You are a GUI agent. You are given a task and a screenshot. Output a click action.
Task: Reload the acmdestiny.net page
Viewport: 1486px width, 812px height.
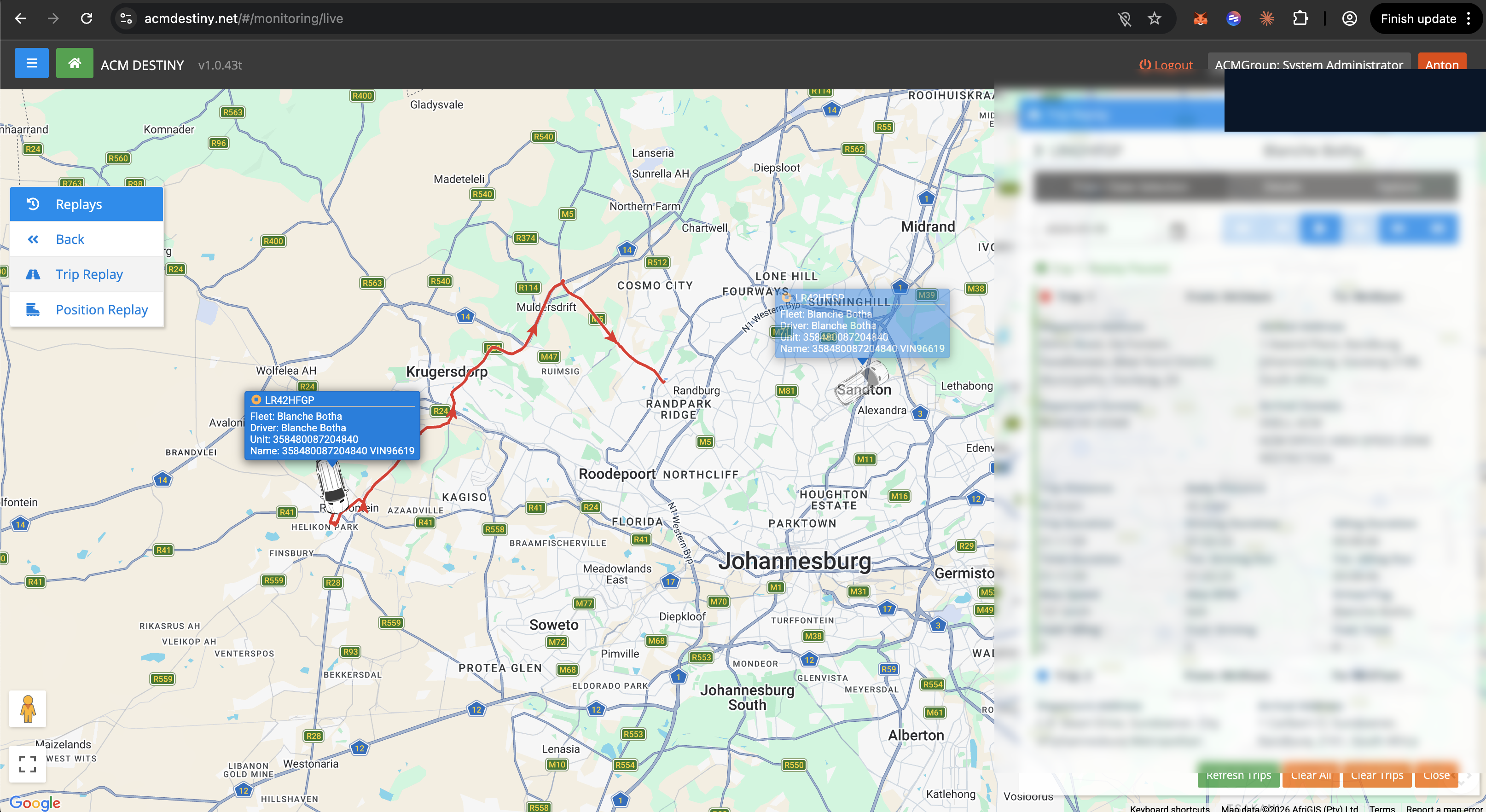pos(87,18)
